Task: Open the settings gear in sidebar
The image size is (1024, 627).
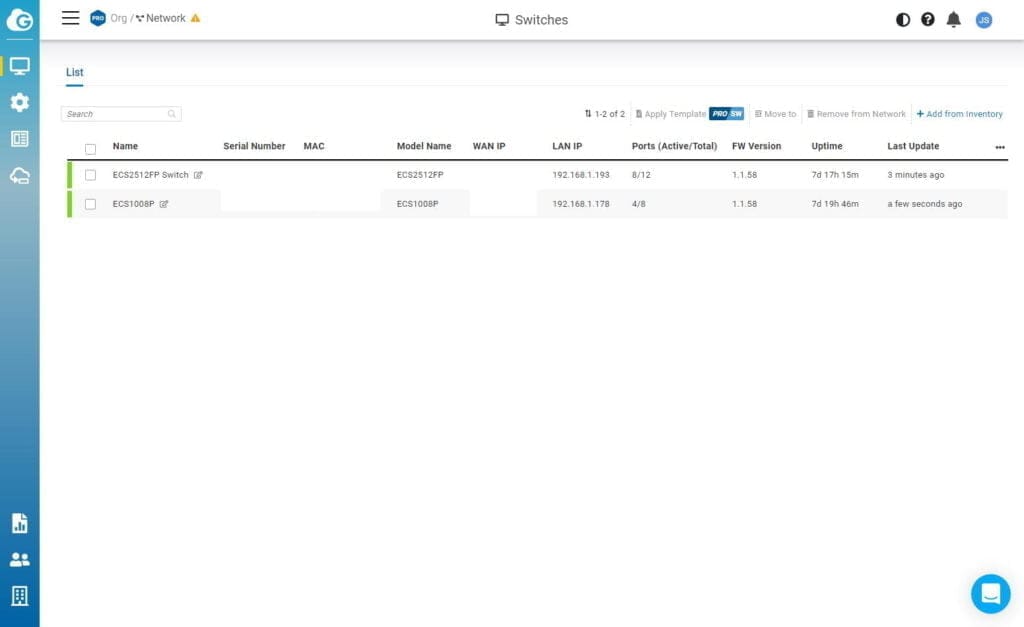Action: (19, 102)
